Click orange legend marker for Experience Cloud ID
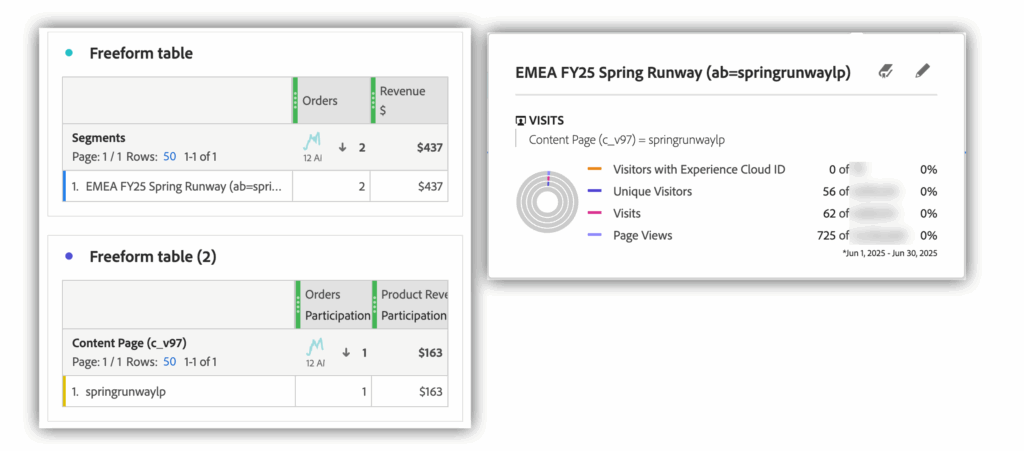This screenshot has width=1024, height=451. pos(594,170)
